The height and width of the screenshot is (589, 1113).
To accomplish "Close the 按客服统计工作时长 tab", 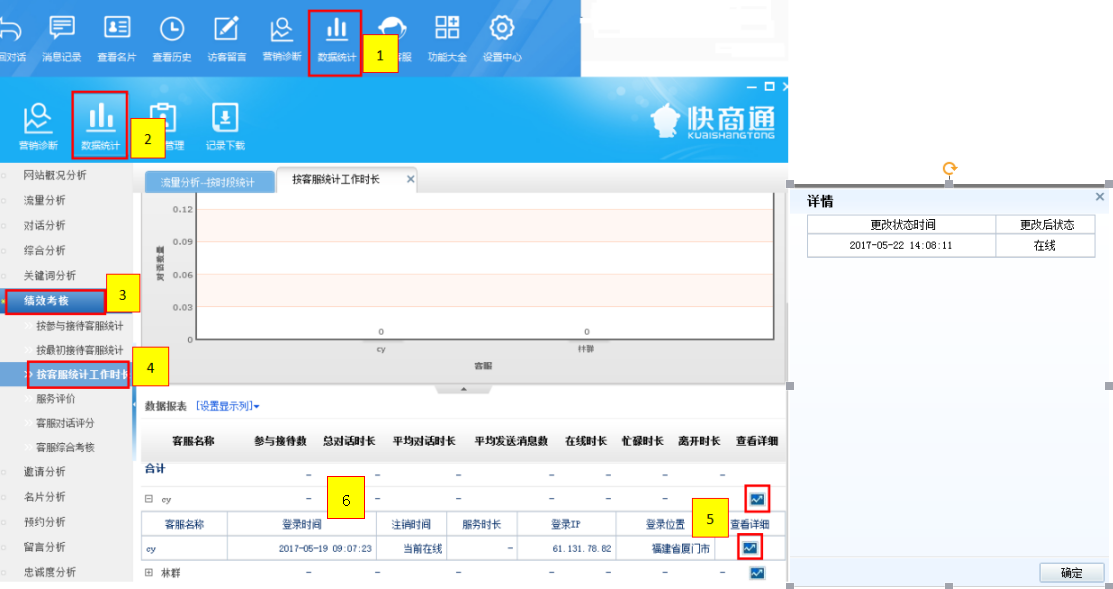I will click(x=410, y=179).
